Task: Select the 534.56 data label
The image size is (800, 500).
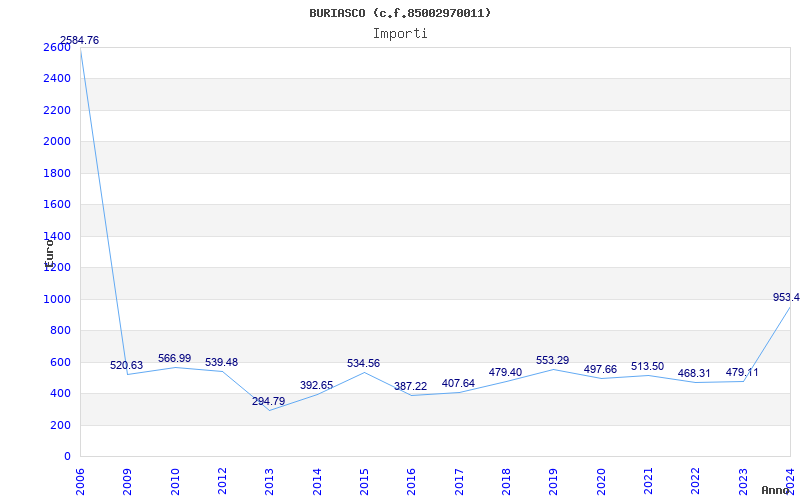Action: (363, 363)
